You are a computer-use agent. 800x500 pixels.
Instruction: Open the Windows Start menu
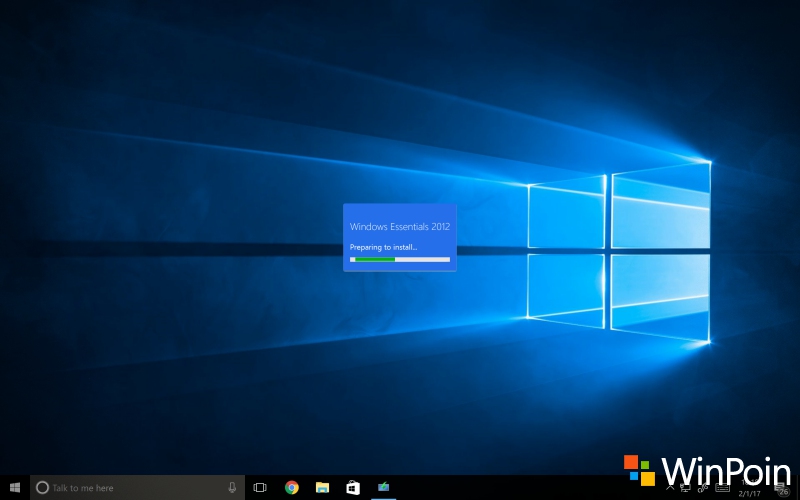[15, 488]
